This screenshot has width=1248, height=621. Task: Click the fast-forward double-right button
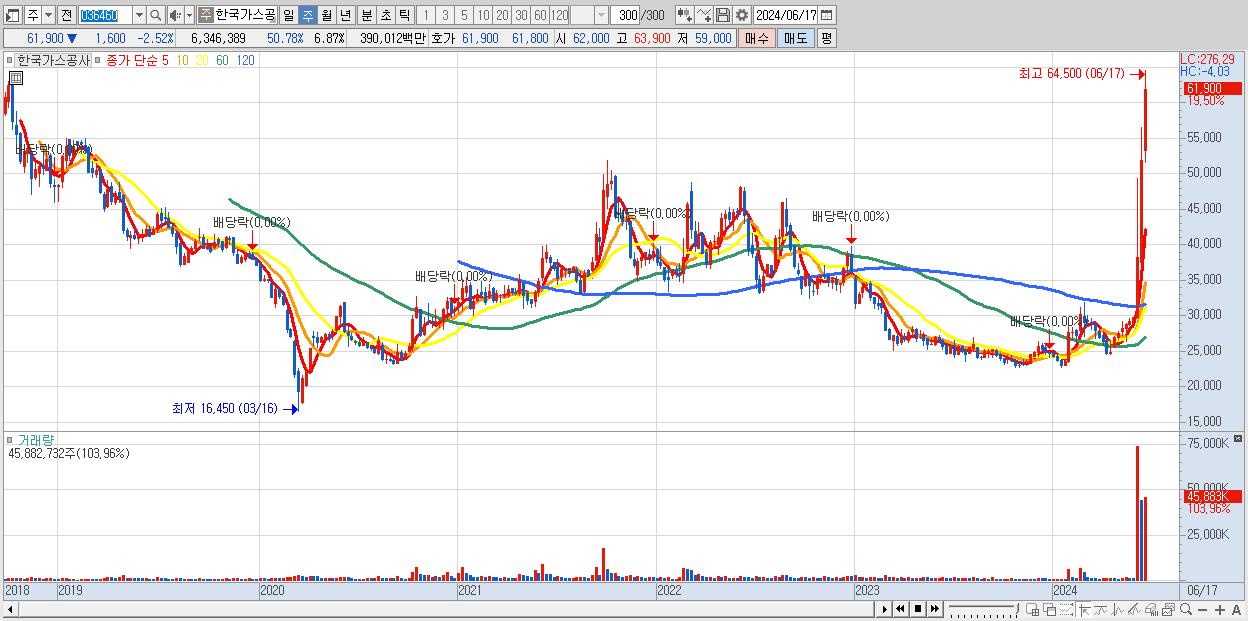tap(935, 609)
